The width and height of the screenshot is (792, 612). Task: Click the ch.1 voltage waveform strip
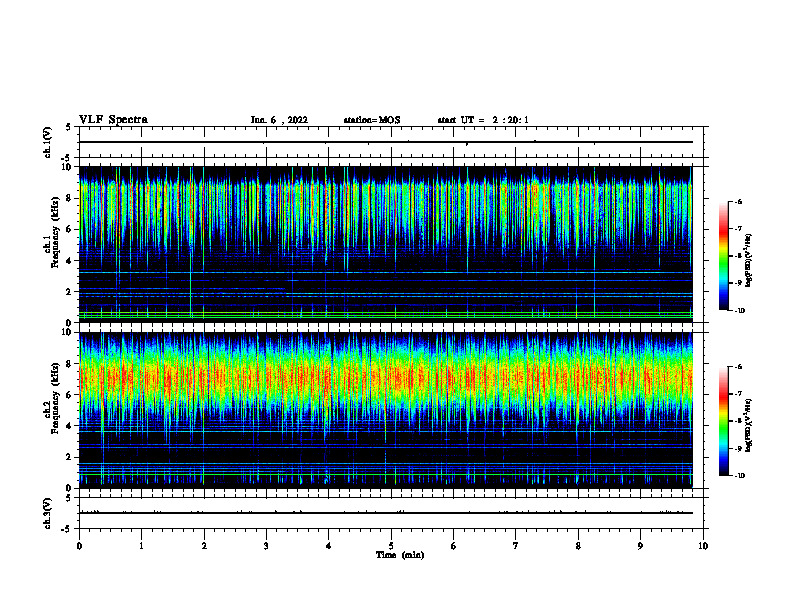[391, 142]
